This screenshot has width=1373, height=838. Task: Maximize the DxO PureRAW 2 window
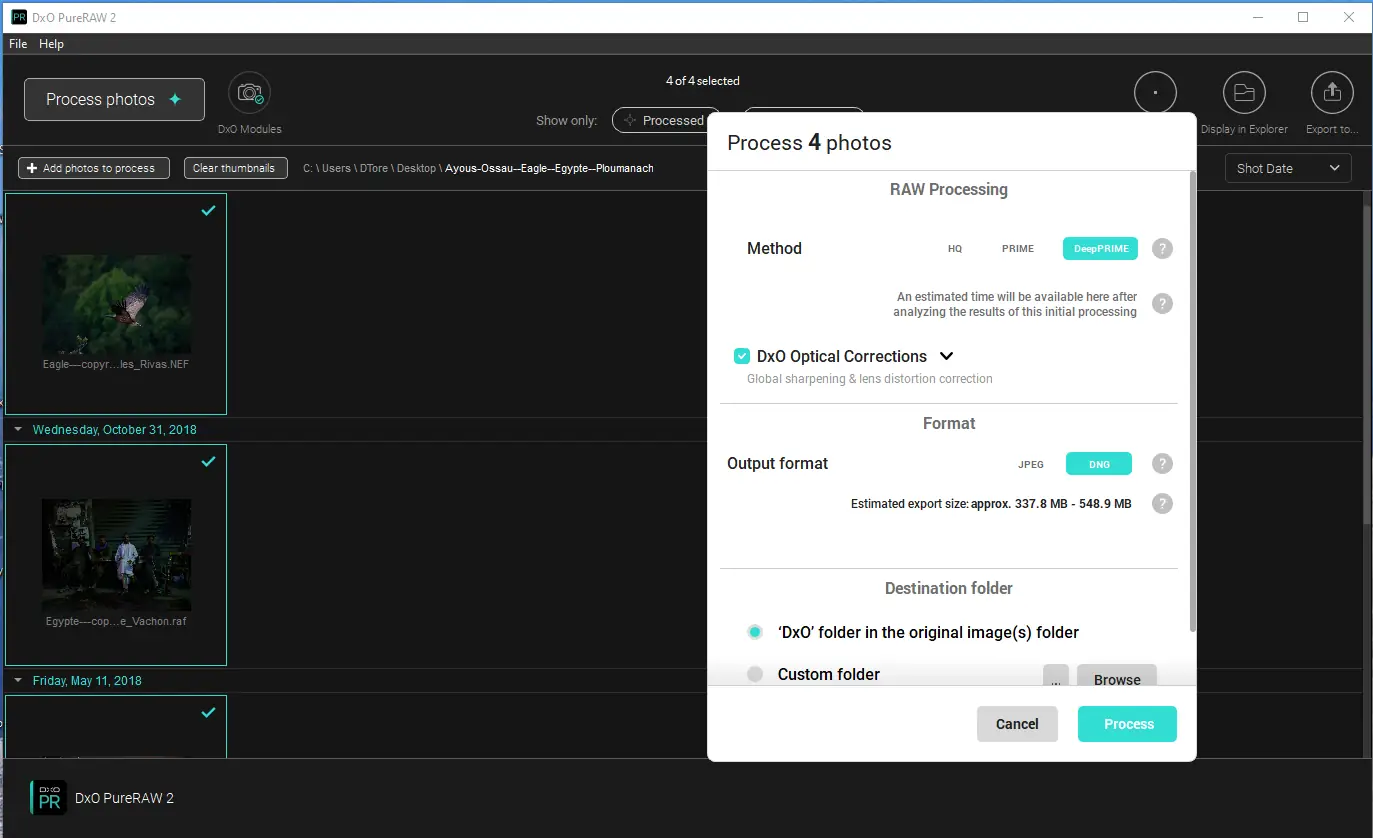pos(1303,17)
